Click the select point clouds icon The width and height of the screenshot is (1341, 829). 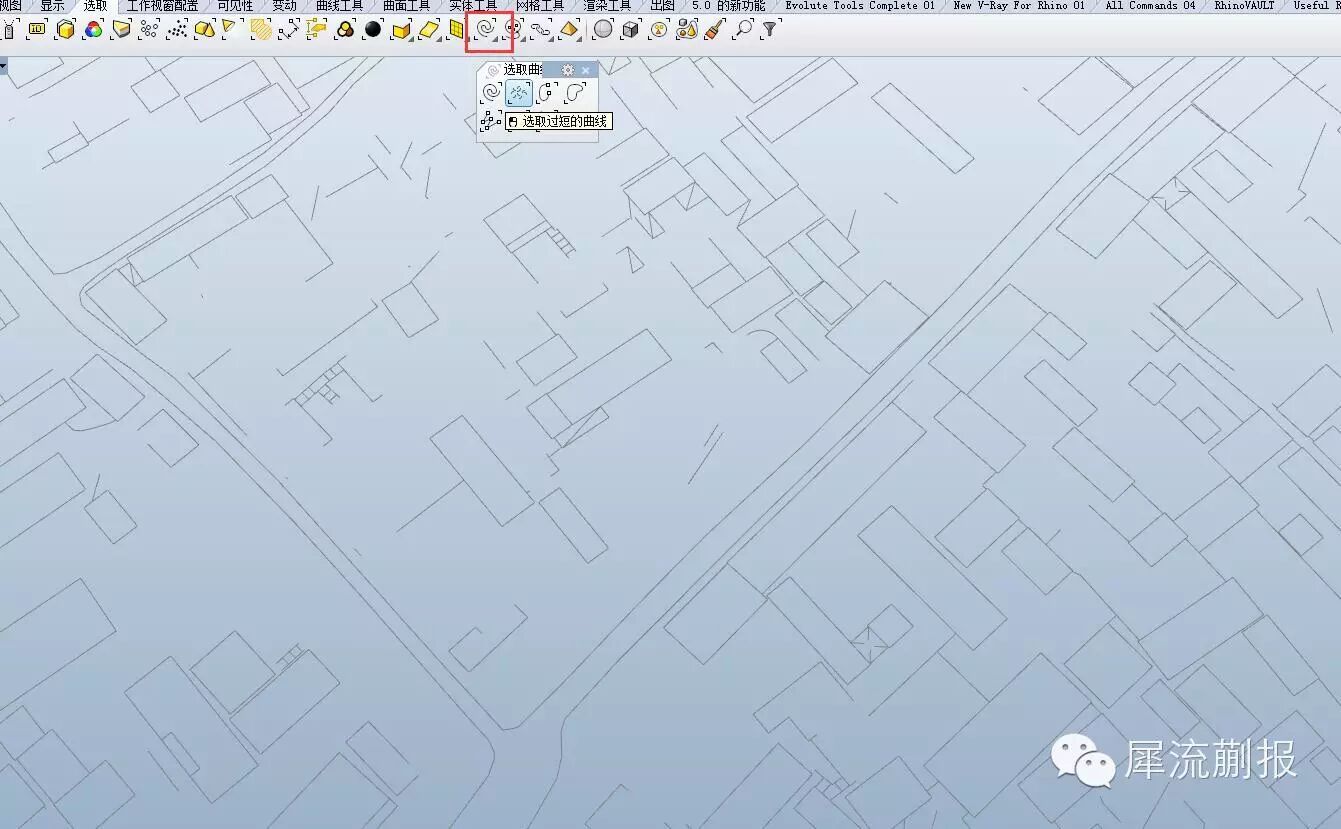click(x=177, y=29)
